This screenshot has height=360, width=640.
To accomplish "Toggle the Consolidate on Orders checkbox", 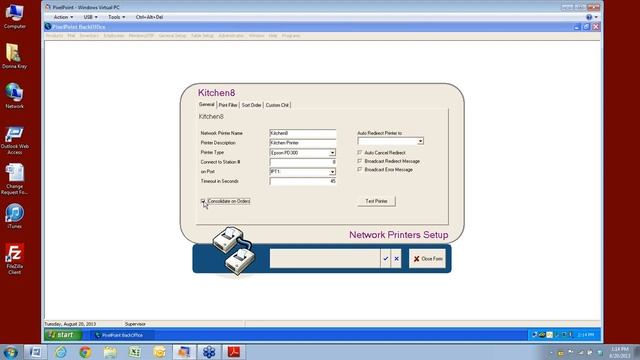I will [x=203, y=201].
